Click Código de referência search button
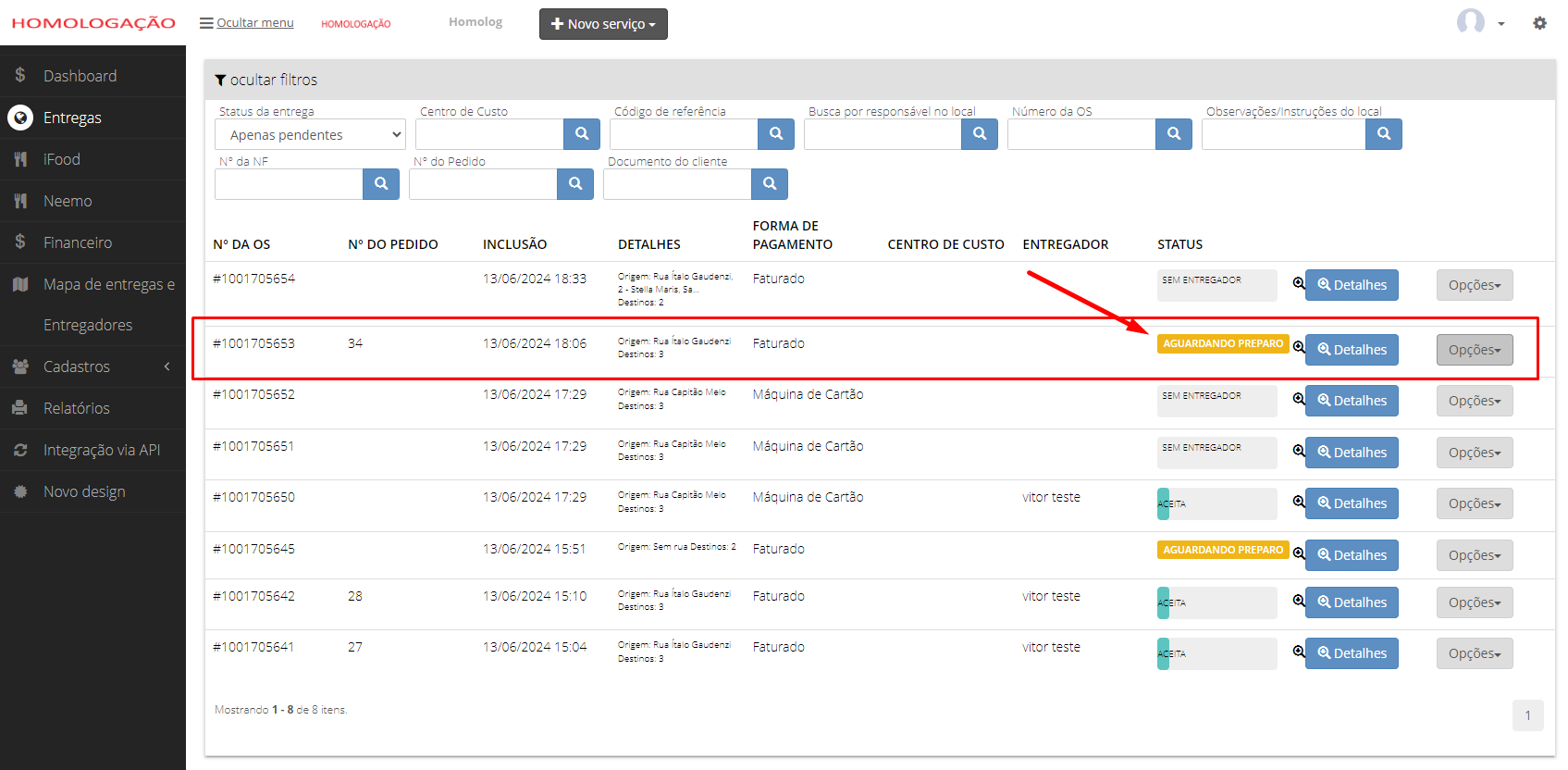 coord(776,134)
